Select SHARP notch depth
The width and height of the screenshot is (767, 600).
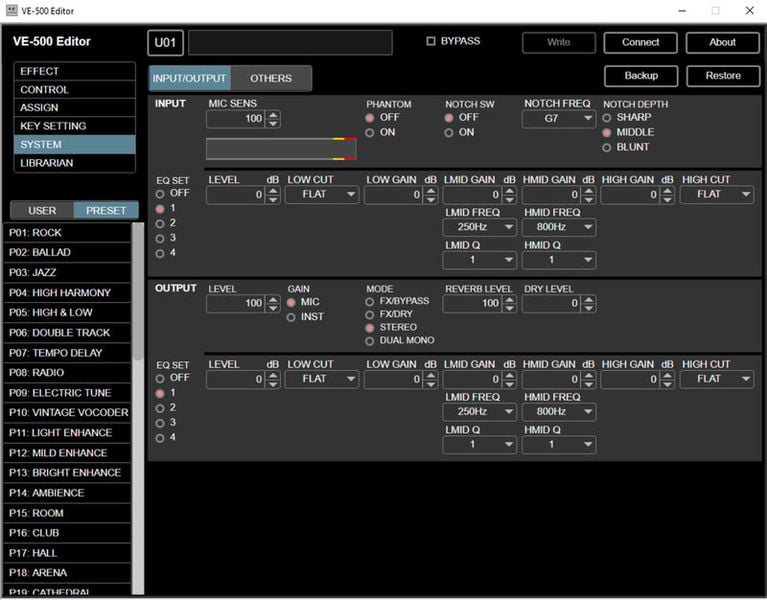[x=607, y=118]
